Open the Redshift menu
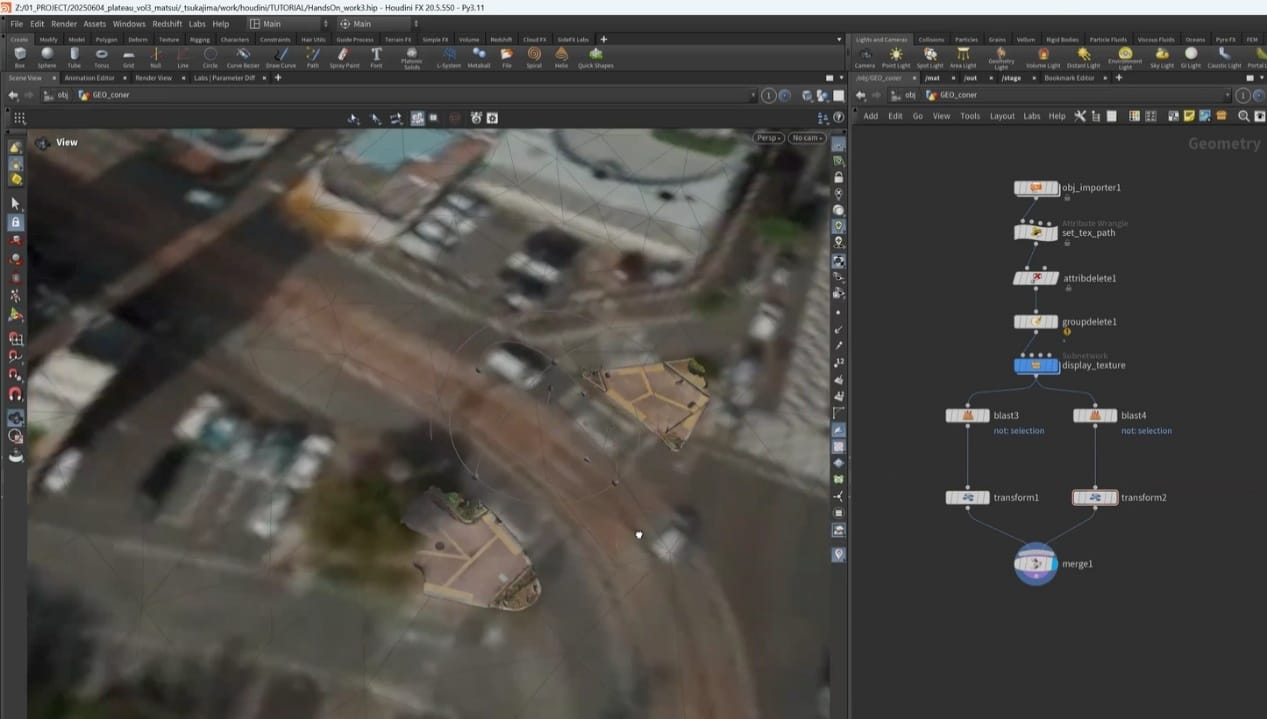Image resolution: width=1267 pixels, height=719 pixels. pyautogui.click(x=167, y=24)
